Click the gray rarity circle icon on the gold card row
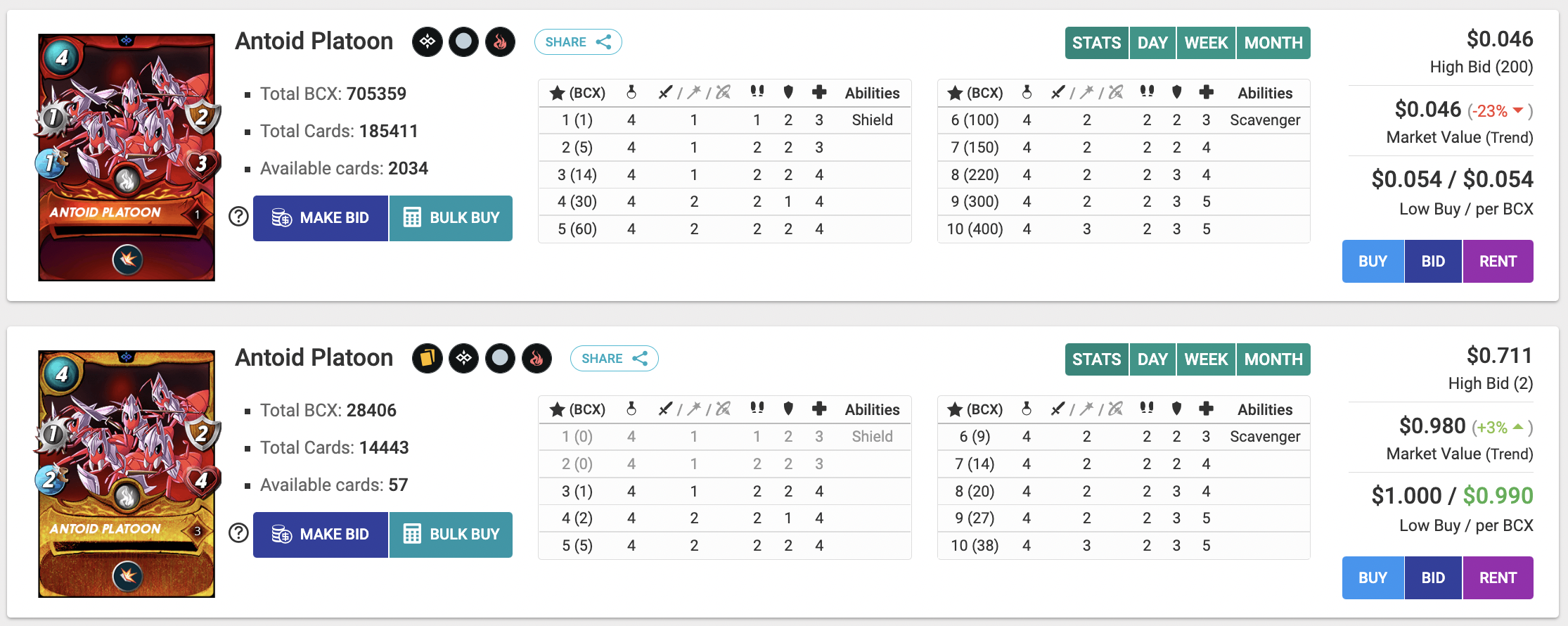 500,359
